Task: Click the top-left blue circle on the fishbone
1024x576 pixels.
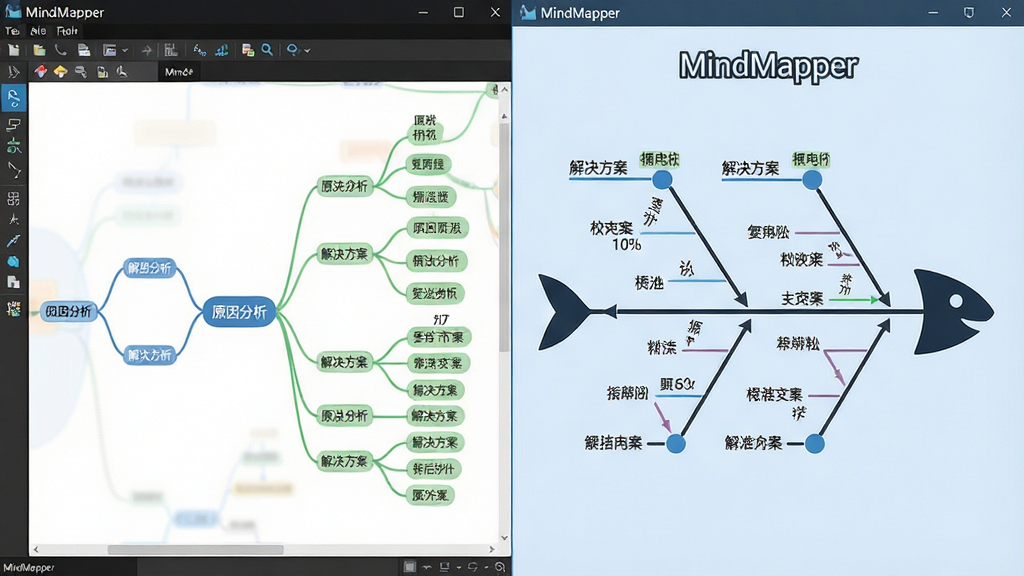Action: (x=662, y=180)
